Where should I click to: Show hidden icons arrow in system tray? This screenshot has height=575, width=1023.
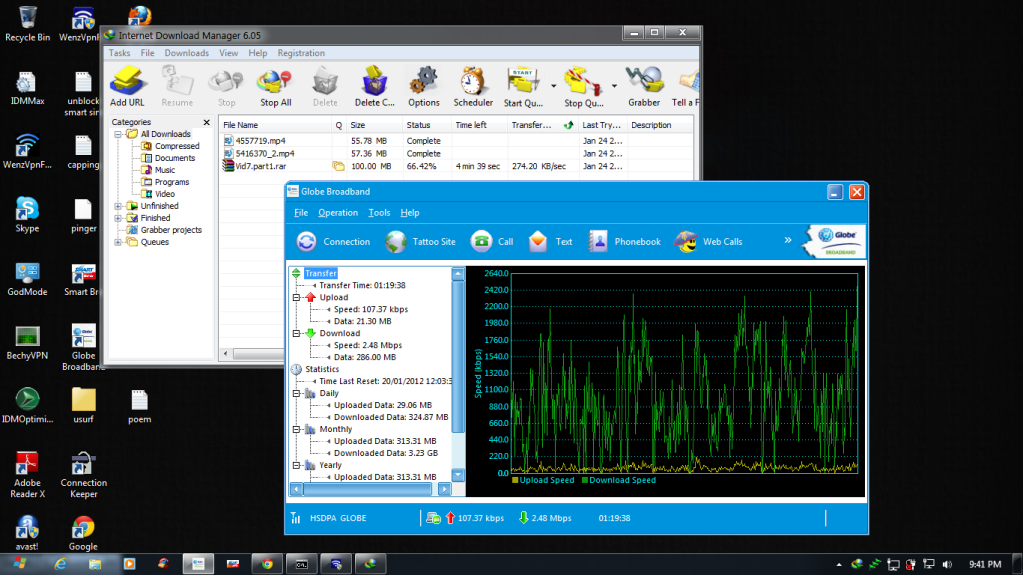pyautogui.click(x=839, y=565)
